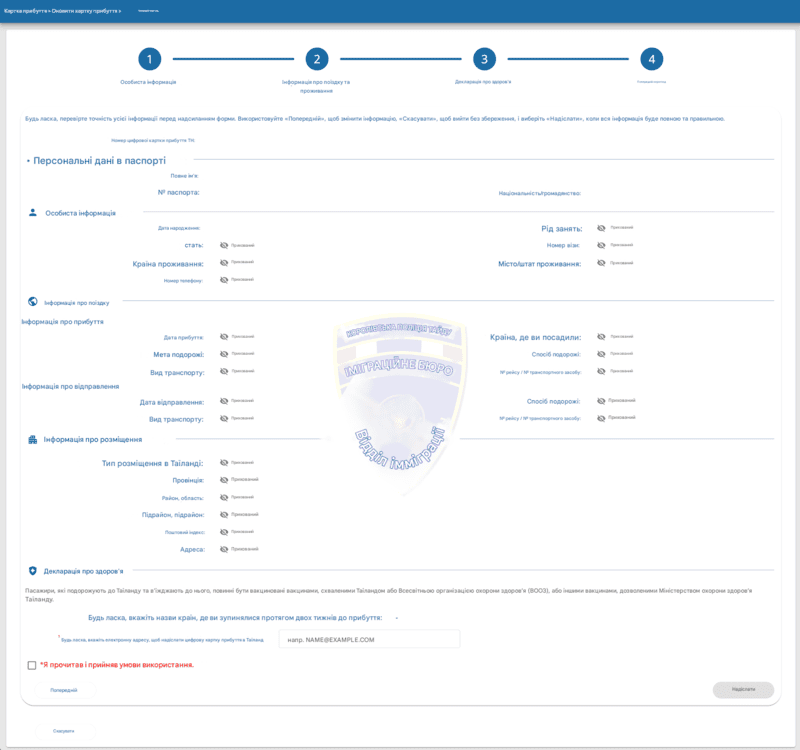
Task: Focus the email field 'напр. NAME@EXAMPLE.COM'
Action: point(369,639)
